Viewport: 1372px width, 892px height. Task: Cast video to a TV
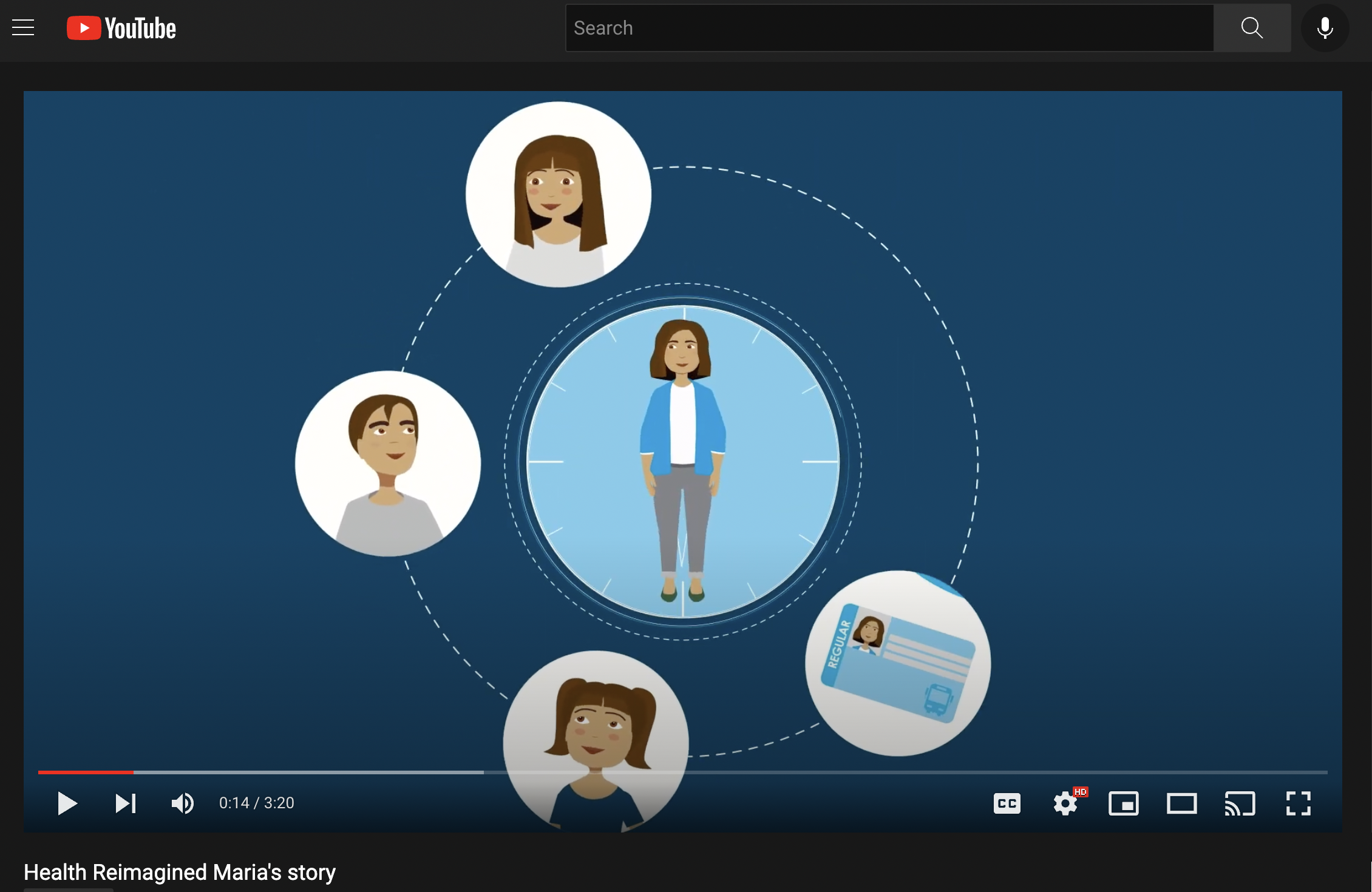point(1240,803)
